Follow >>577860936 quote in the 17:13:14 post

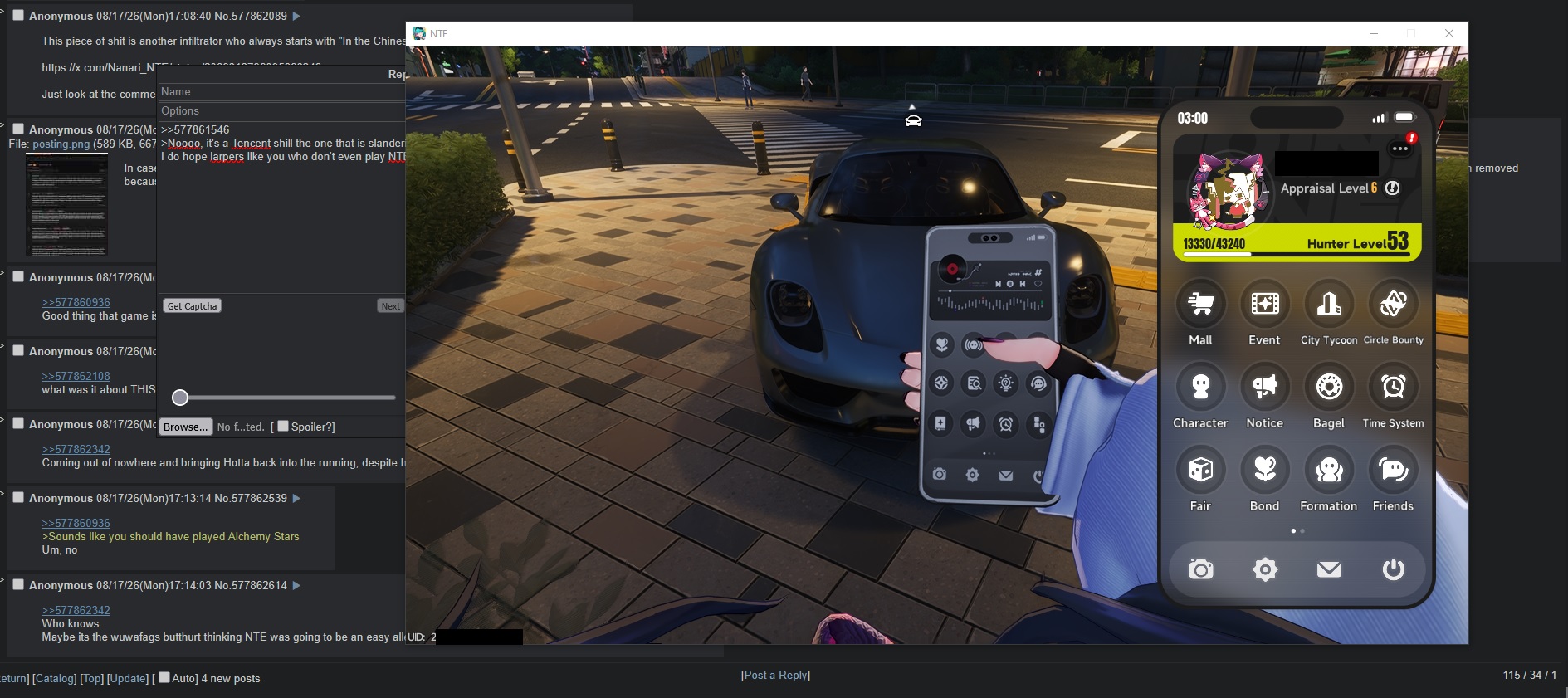point(76,523)
